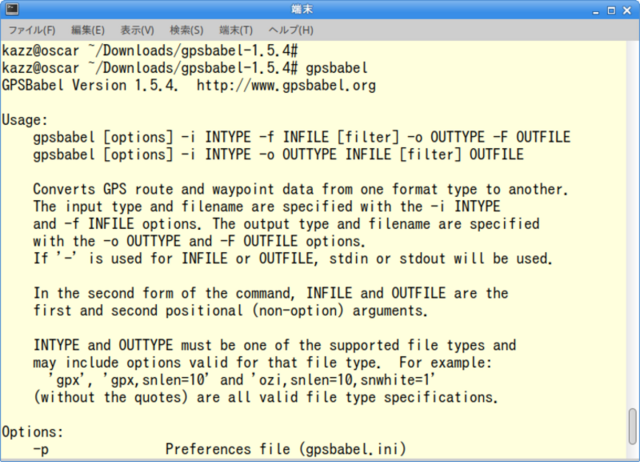Viewport: 640px width, 462px height.
Task: Click the 'Options:' heading text
Action: pyautogui.click(x=33, y=432)
